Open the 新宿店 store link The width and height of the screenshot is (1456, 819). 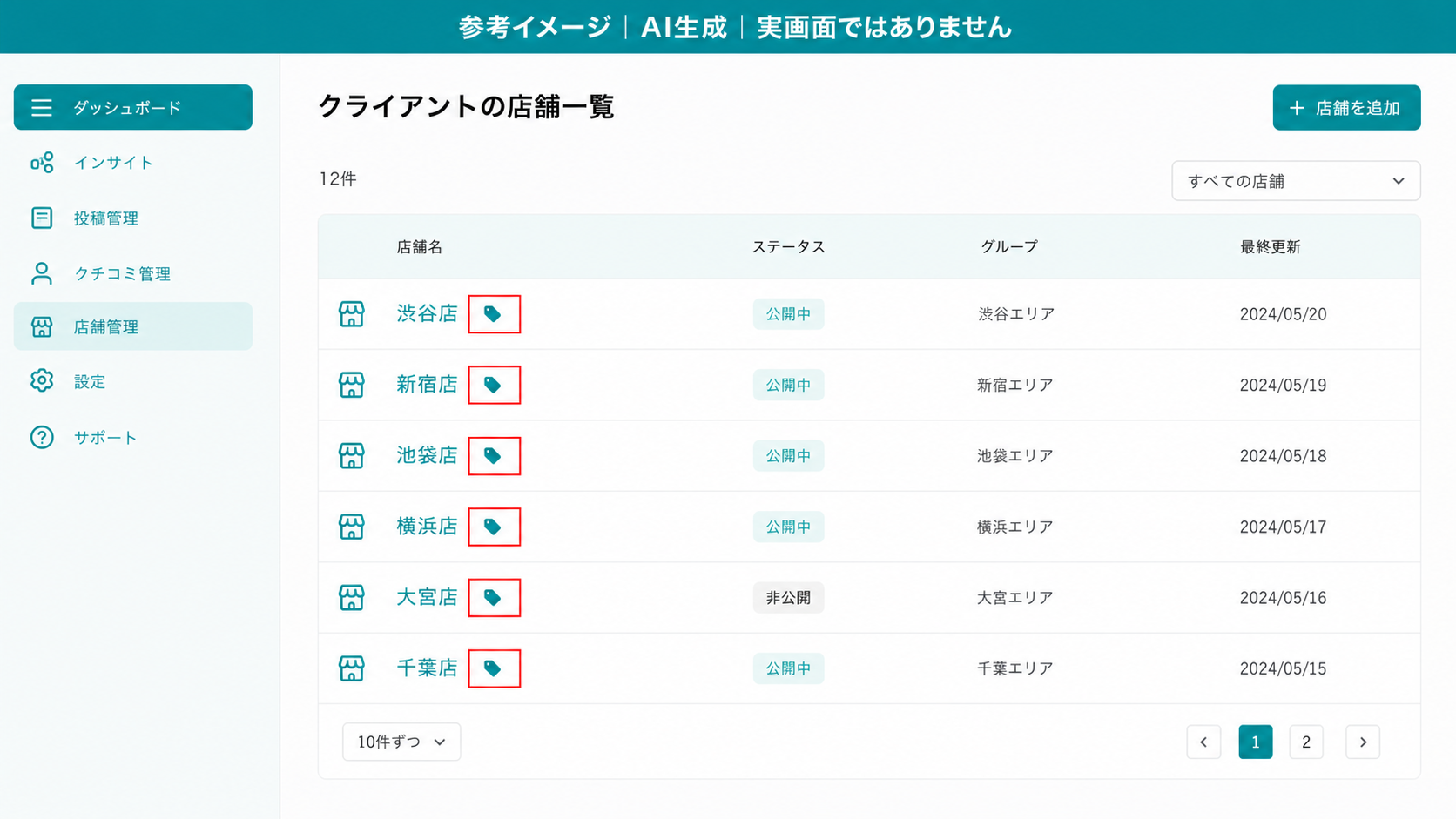coord(427,385)
